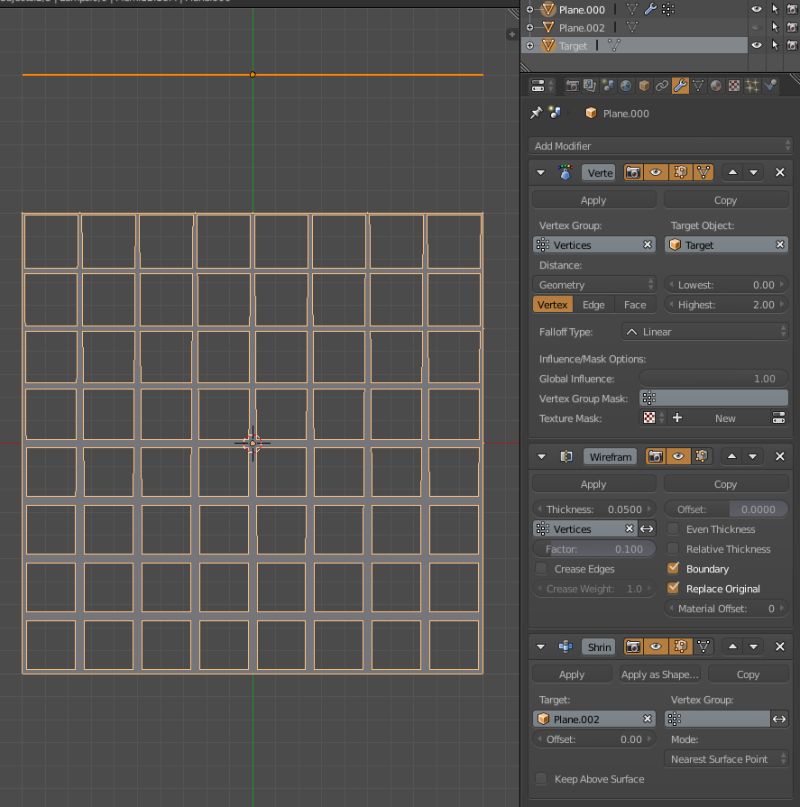Create a New texture mask
Image resolution: width=800 pixels, height=807 pixels.
point(725,418)
